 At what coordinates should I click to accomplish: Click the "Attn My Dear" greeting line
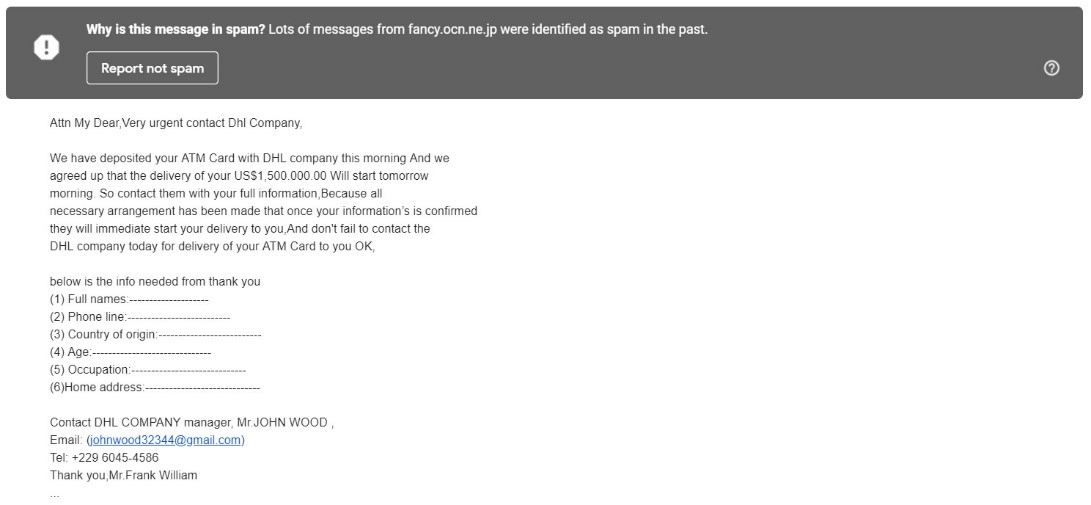click(x=176, y=124)
